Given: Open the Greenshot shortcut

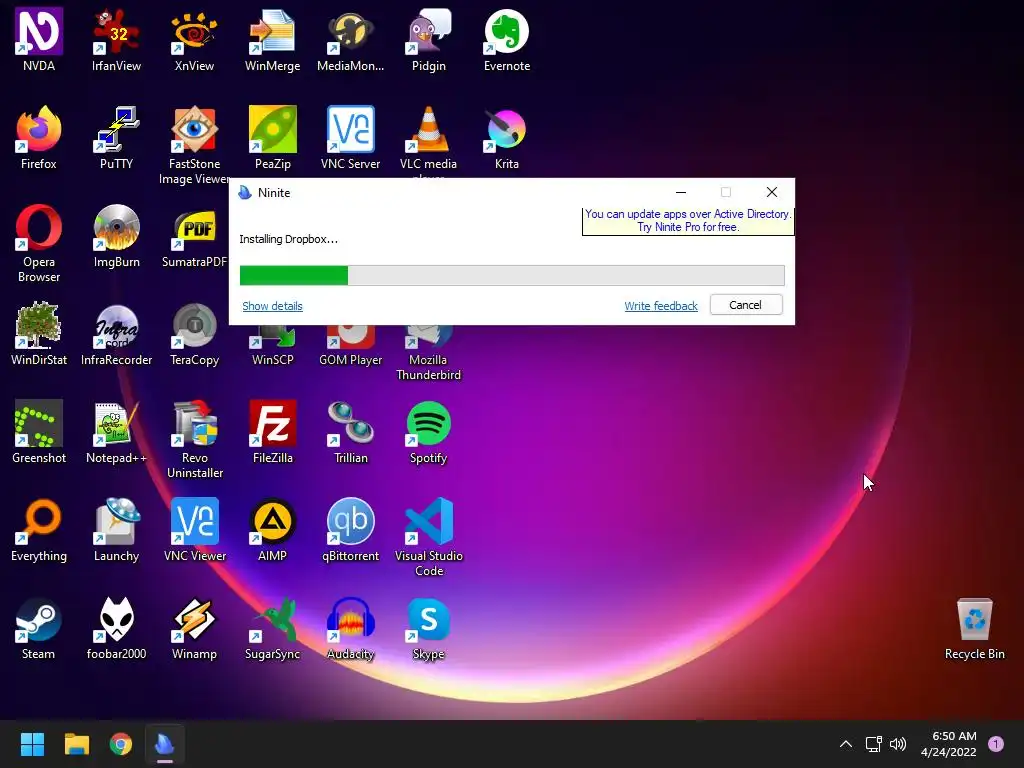Looking at the screenshot, I should click(39, 432).
